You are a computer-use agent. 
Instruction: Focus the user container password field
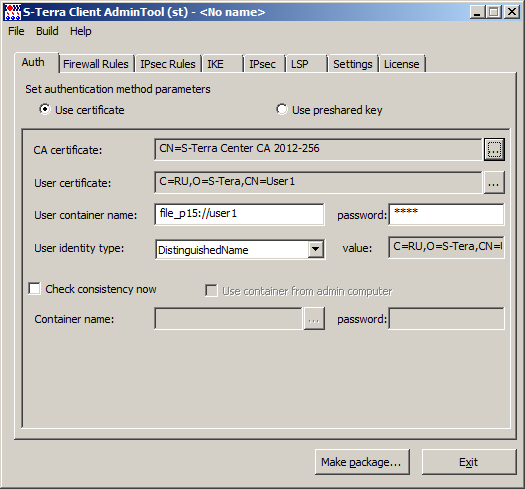coord(446,214)
